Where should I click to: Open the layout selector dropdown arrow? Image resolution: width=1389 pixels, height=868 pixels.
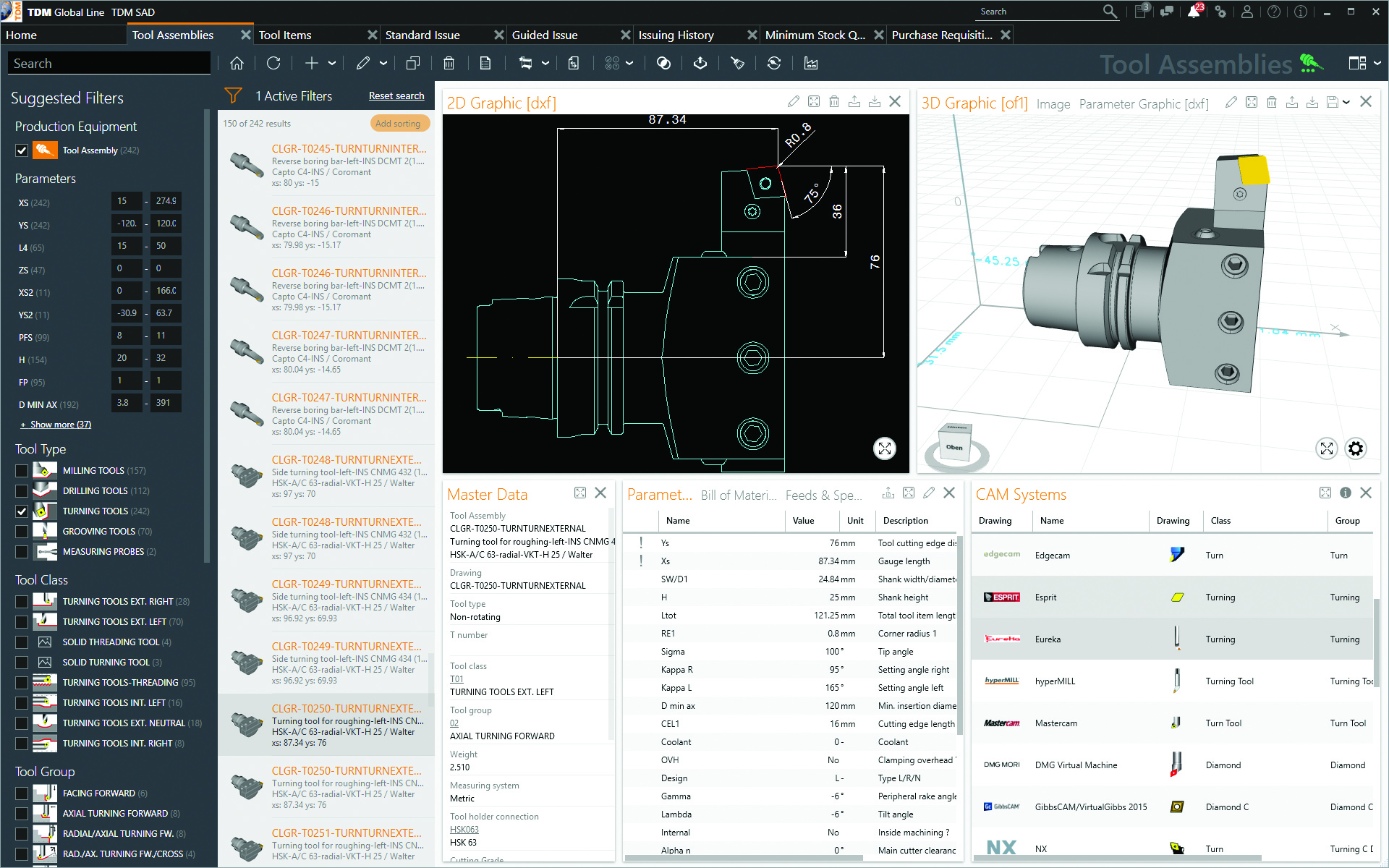coord(1377,64)
